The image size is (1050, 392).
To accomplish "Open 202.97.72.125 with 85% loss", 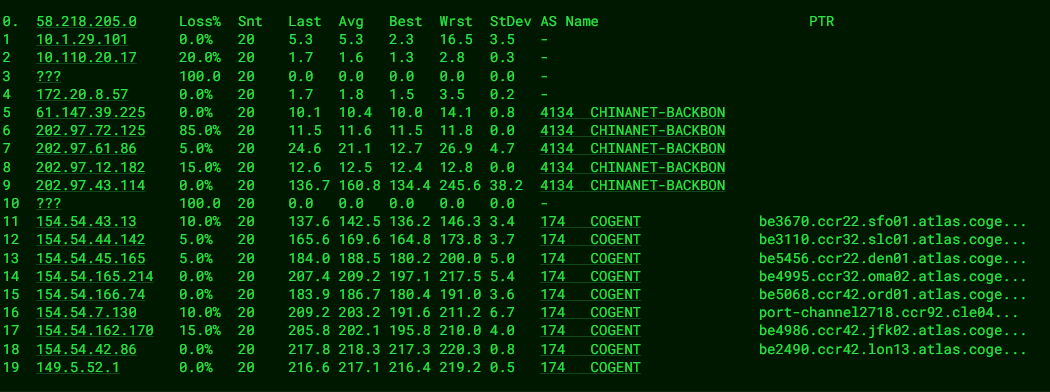I will 90,131.
